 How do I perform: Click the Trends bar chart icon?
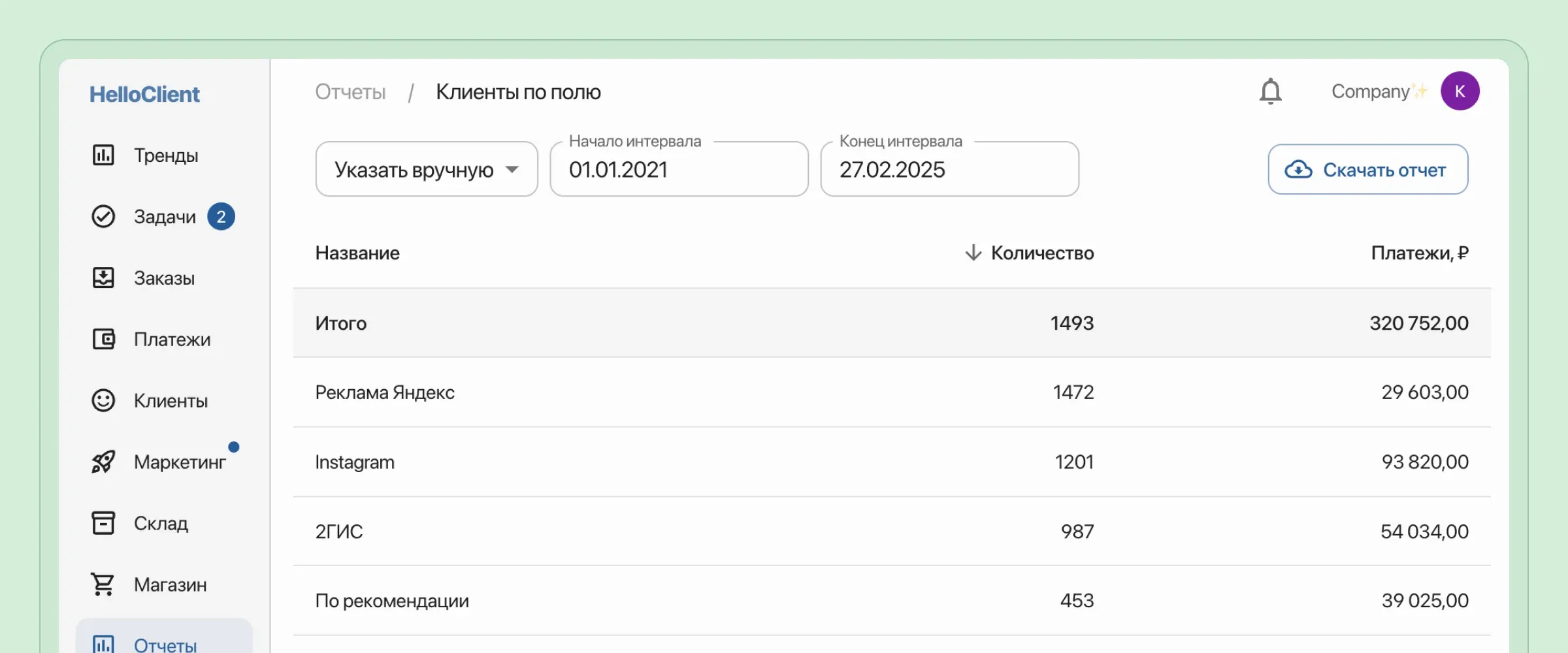[103, 155]
